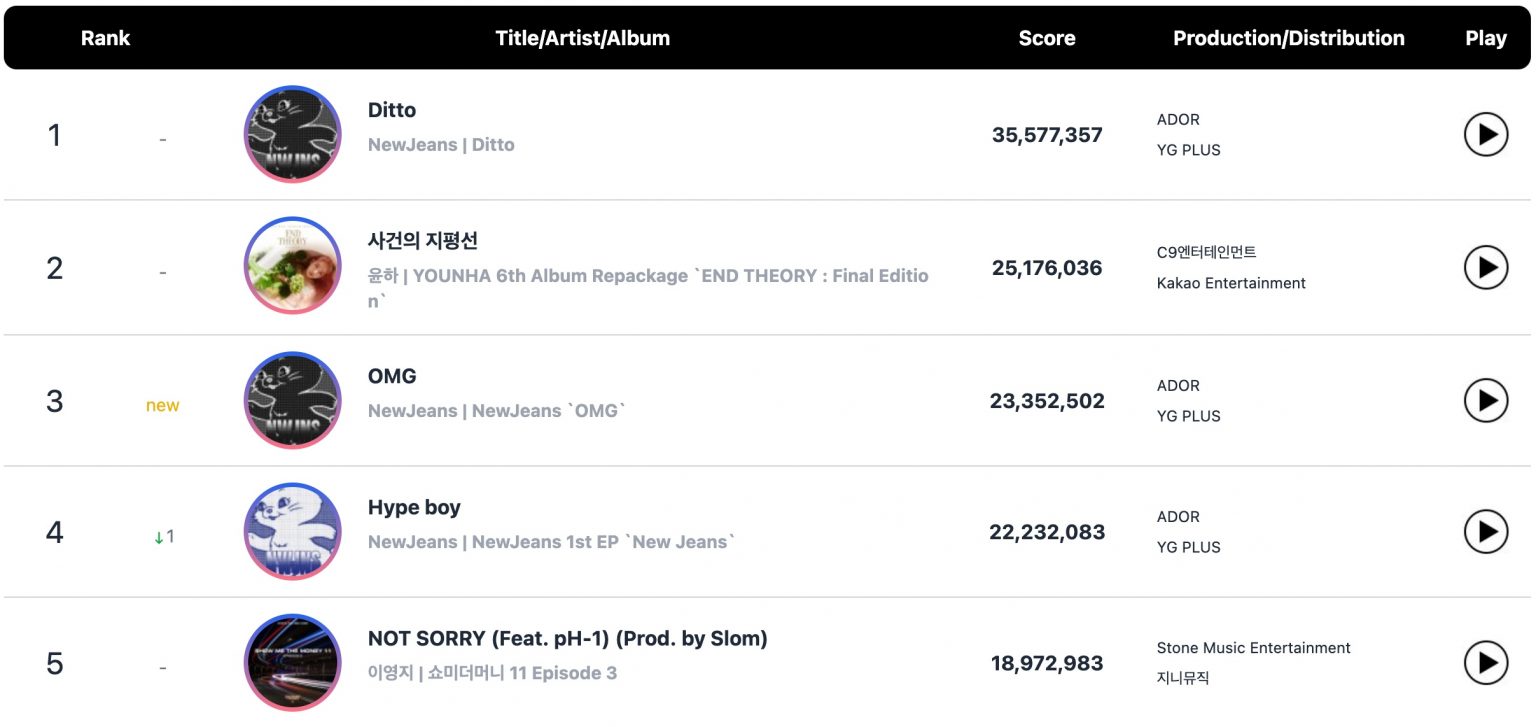Open the NOT SORRY song title link
This screenshot has width=1536, height=727.
point(567,638)
